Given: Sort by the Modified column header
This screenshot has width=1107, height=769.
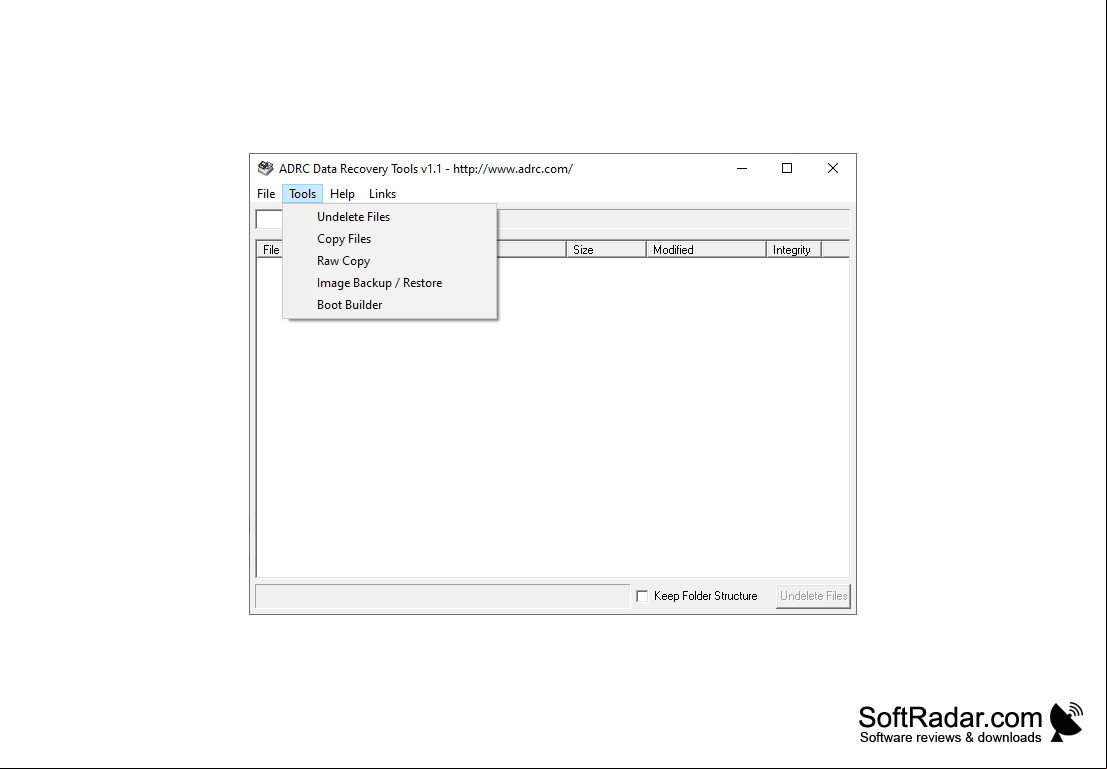Looking at the screenshot, I should click(x=706, y=249).
